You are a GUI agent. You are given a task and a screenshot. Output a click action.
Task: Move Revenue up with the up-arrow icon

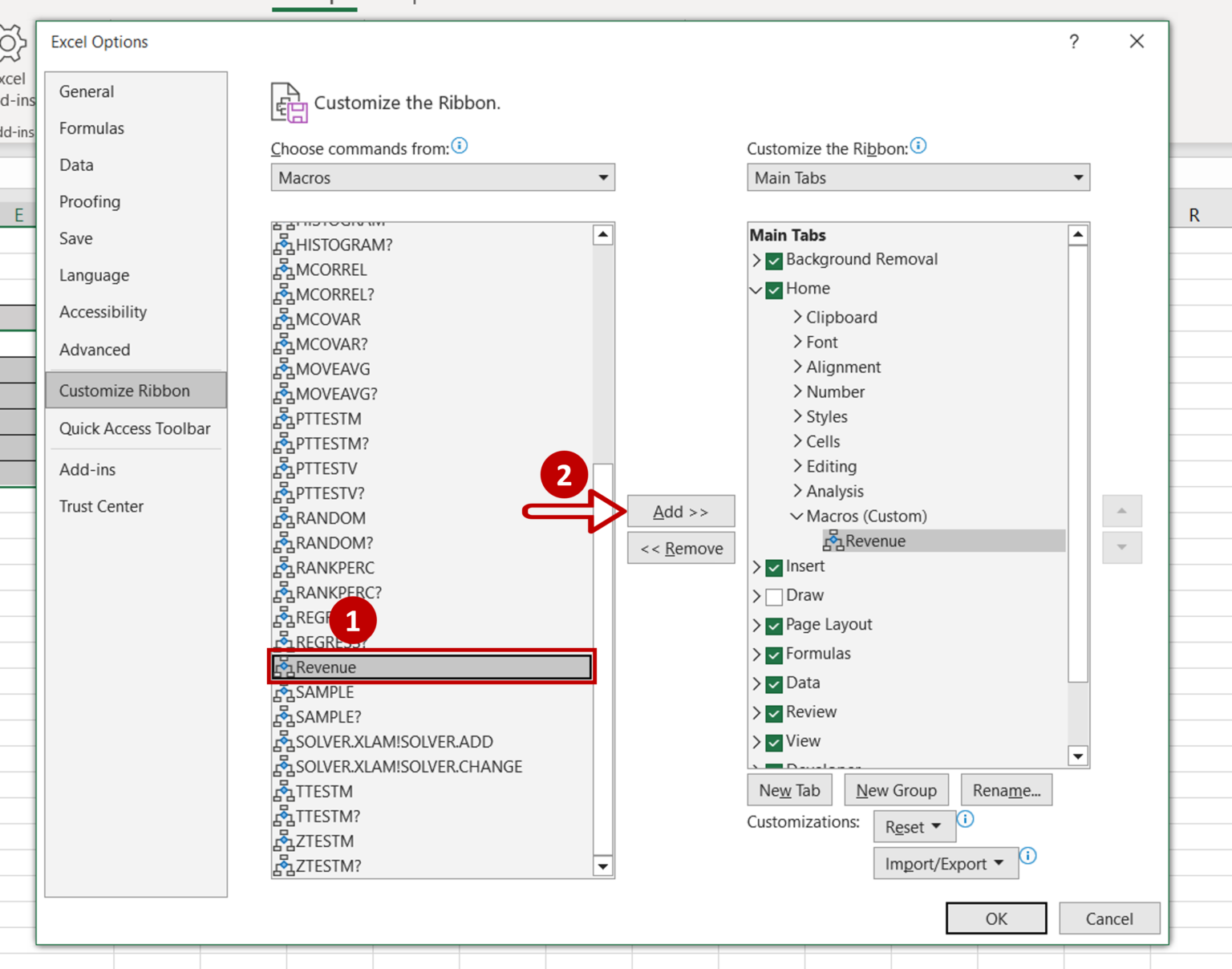point(1122,511)
